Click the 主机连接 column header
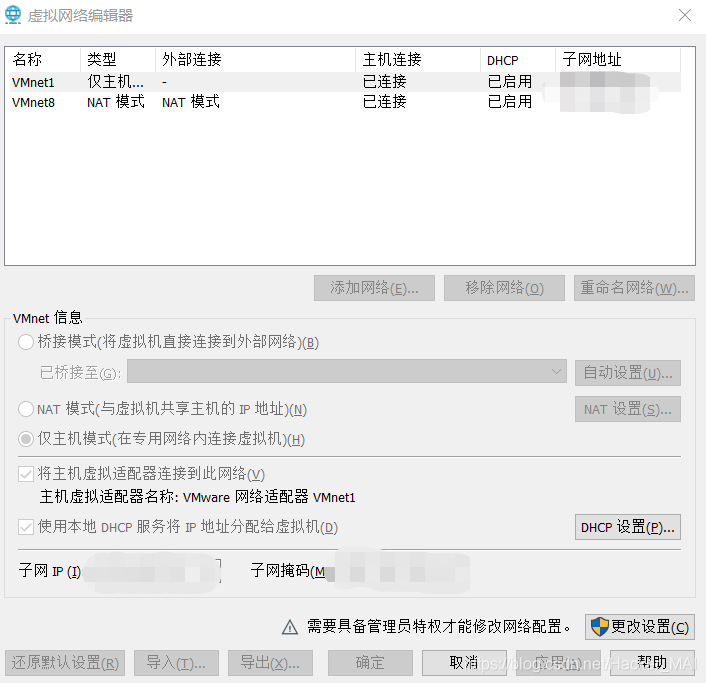This screenshot has height=683, width=706. click(418, 59)
